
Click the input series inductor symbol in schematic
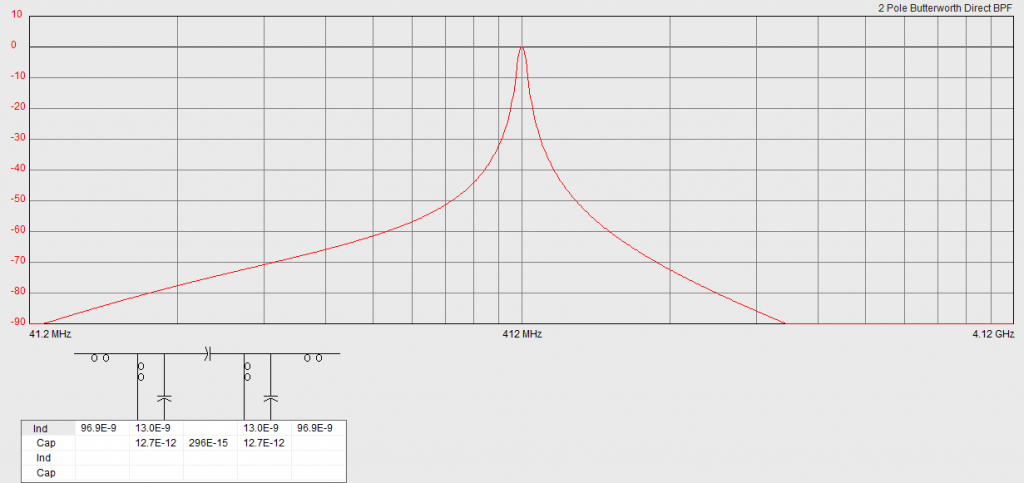[x=100, y=358]
